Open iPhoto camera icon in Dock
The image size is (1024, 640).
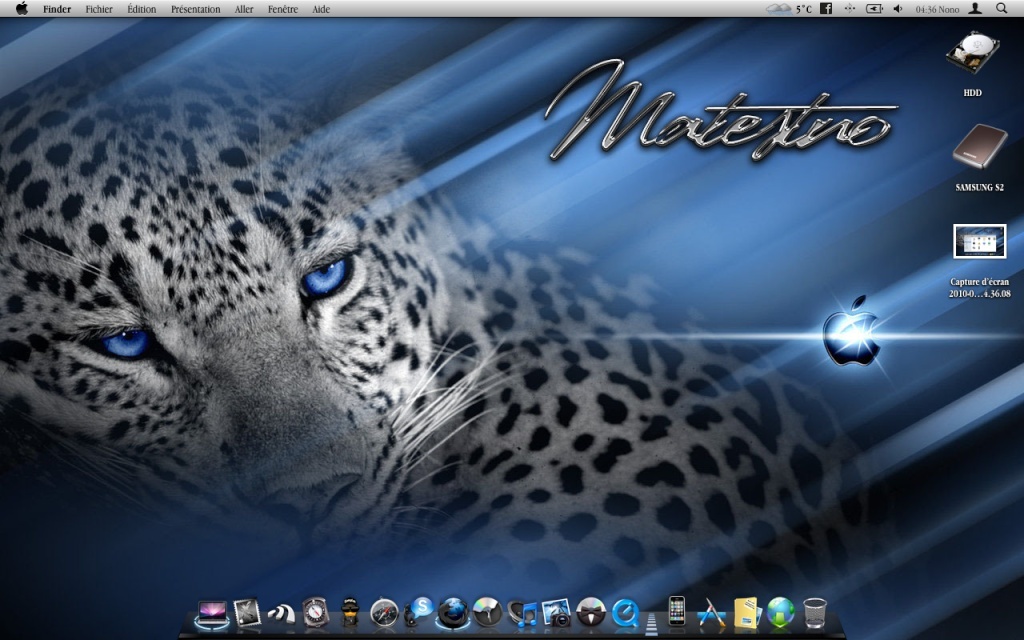coord(556,613)
